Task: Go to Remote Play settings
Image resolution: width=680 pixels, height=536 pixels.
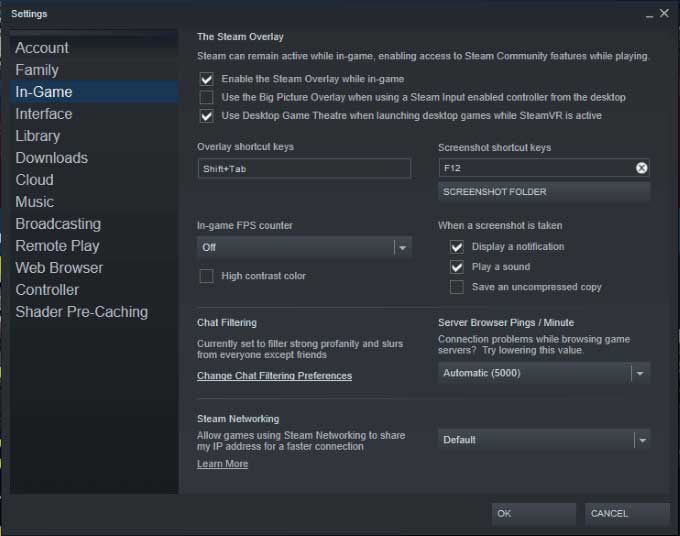Action: pos(94,246)
